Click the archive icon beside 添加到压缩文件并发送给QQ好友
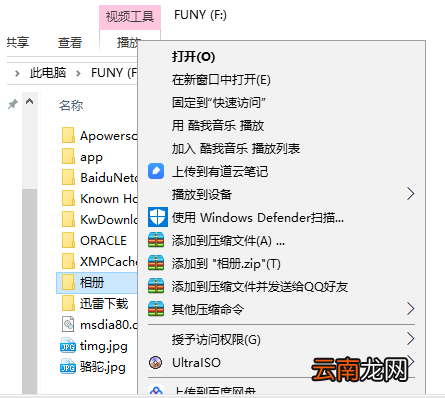445x398 pixels. coord(156,286)
